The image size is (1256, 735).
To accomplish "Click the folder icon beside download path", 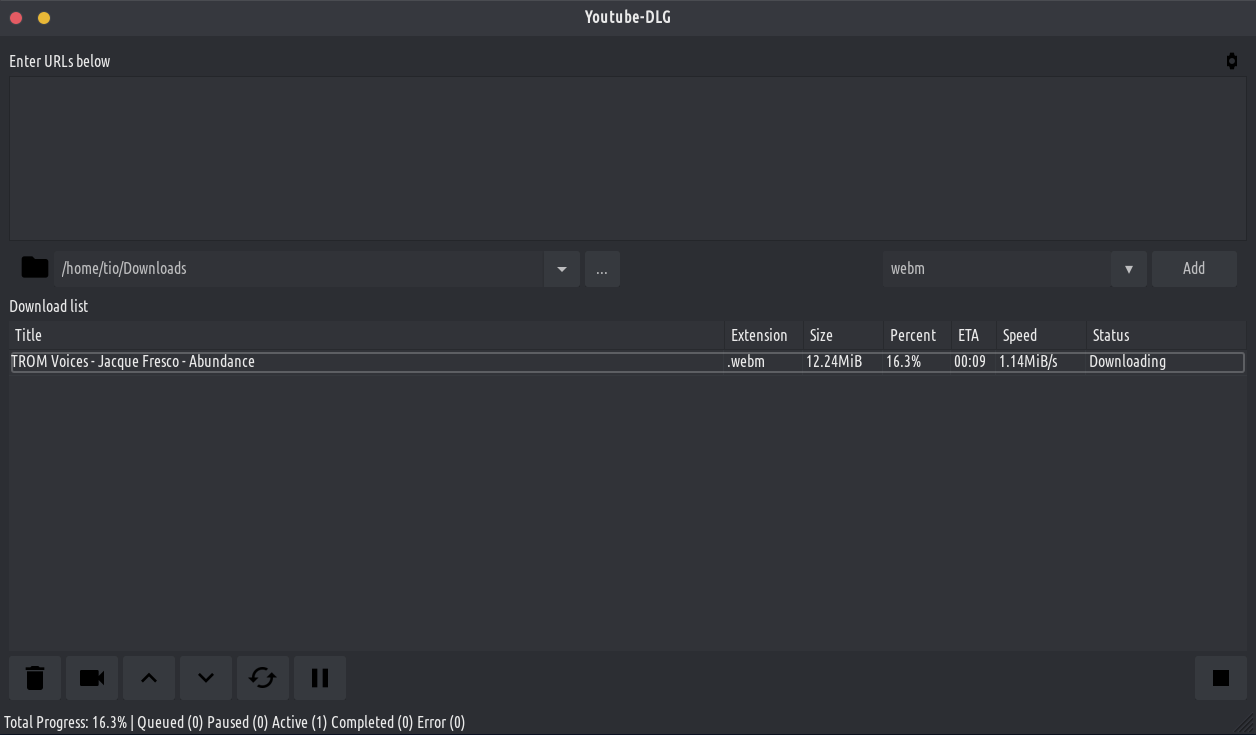I will coord(35,268).
